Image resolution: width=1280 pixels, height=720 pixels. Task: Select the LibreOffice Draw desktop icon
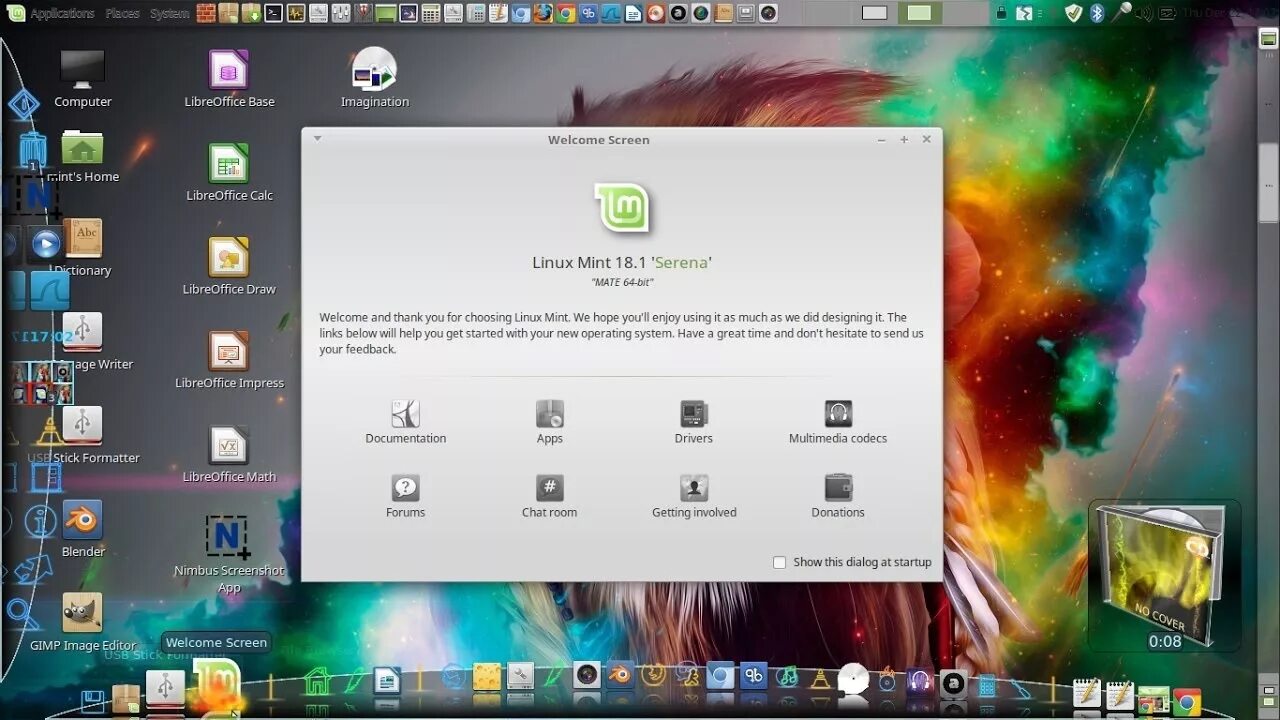(x=229, y=266)
